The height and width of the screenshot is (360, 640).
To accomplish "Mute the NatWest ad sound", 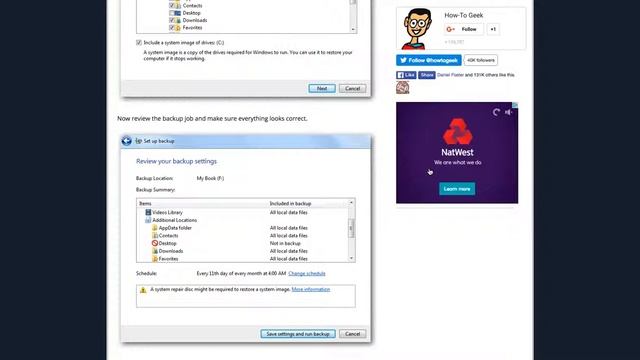I will point(509,112).
